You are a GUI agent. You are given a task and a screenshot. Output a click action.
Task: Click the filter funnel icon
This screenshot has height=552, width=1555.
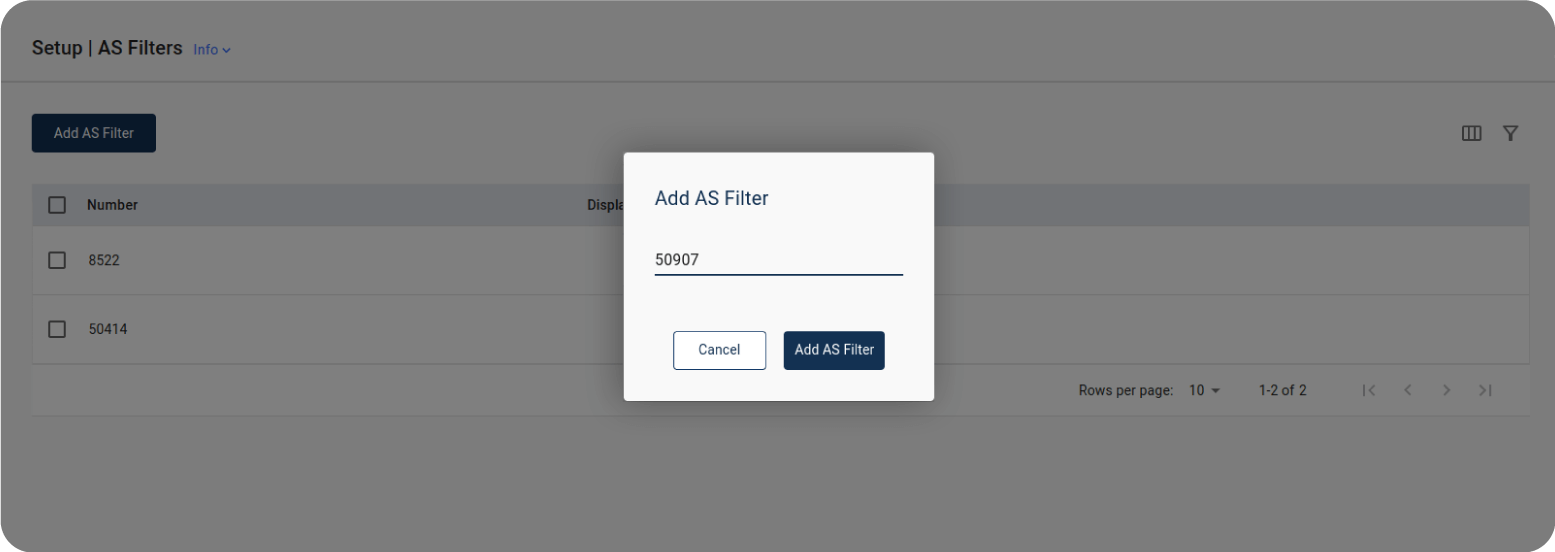[1510, 133]
